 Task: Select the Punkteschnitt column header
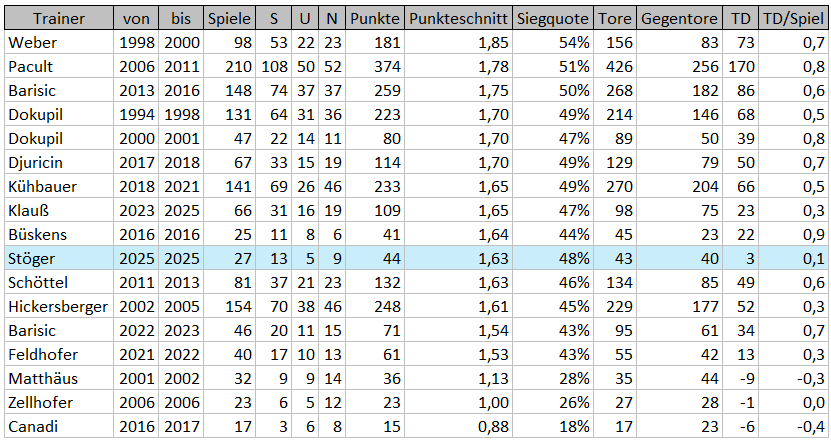click(x=461, y=19)
